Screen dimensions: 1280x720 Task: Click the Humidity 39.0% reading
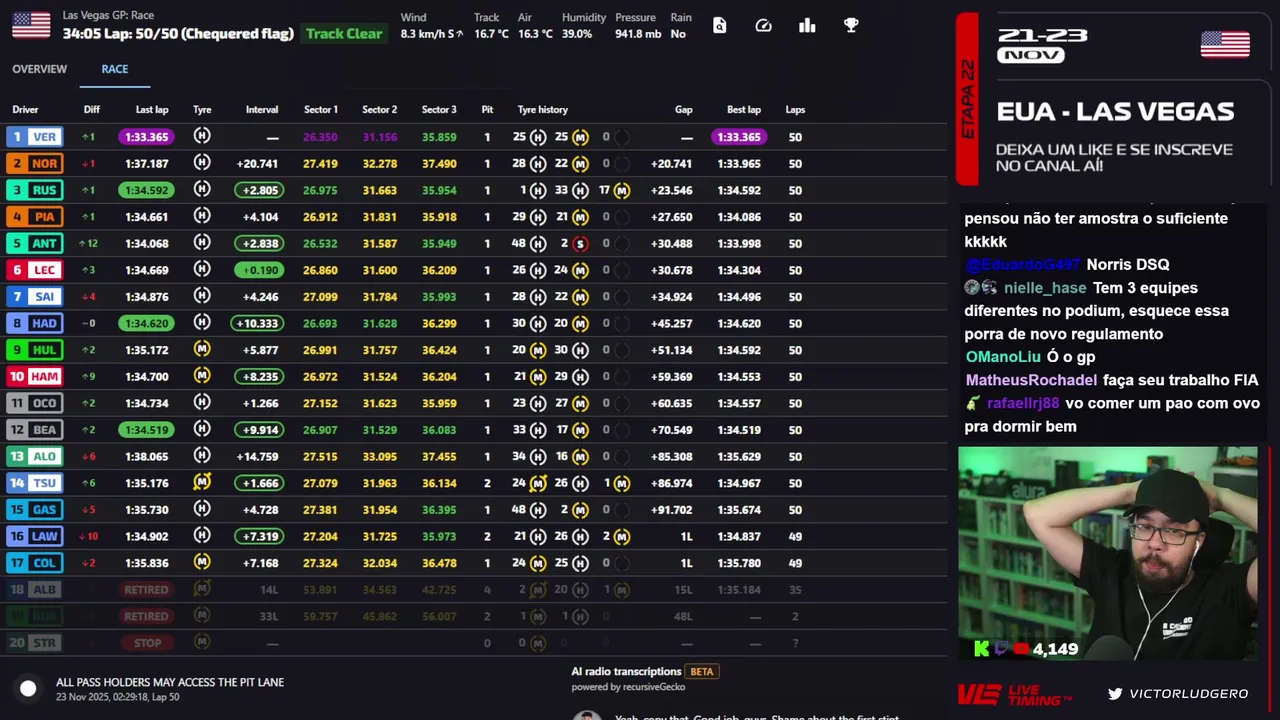583,26
